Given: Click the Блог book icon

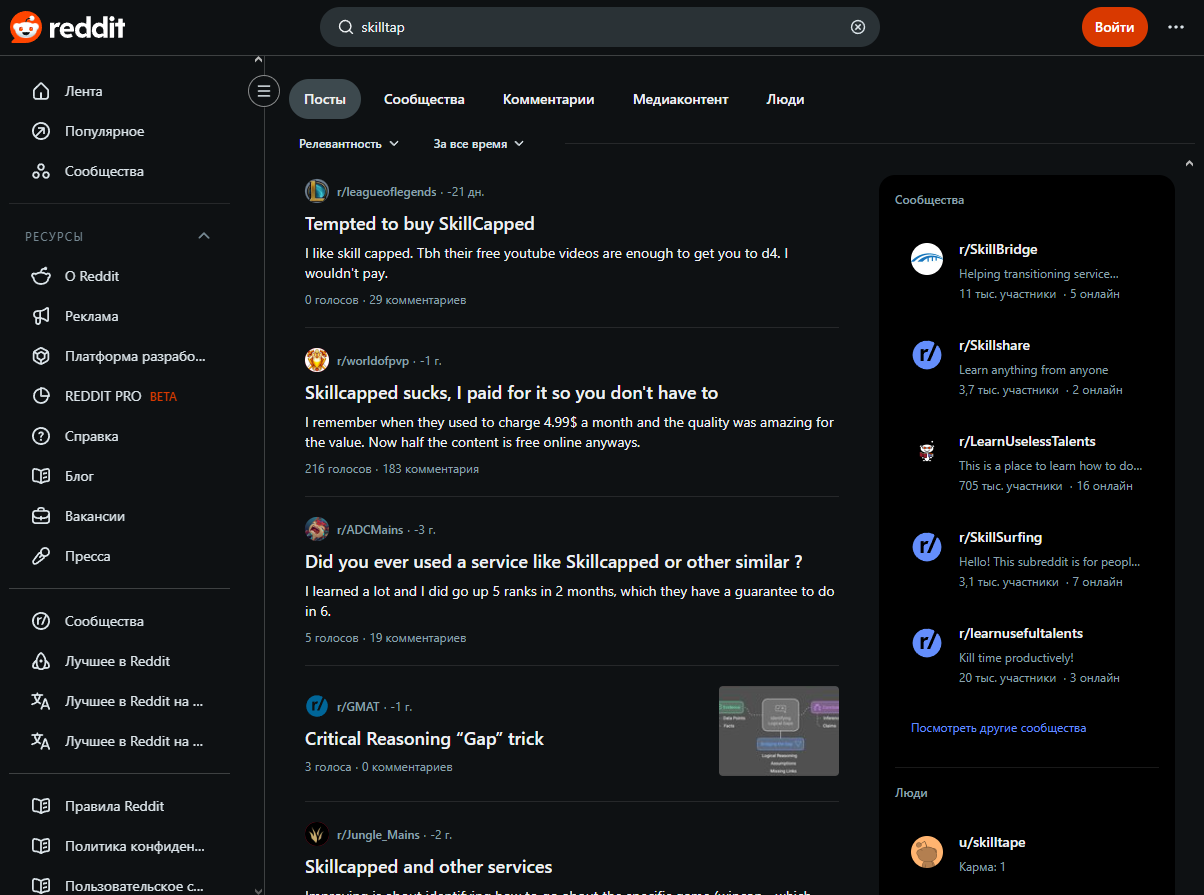Looking at the screenshot, I should (41, 476).
